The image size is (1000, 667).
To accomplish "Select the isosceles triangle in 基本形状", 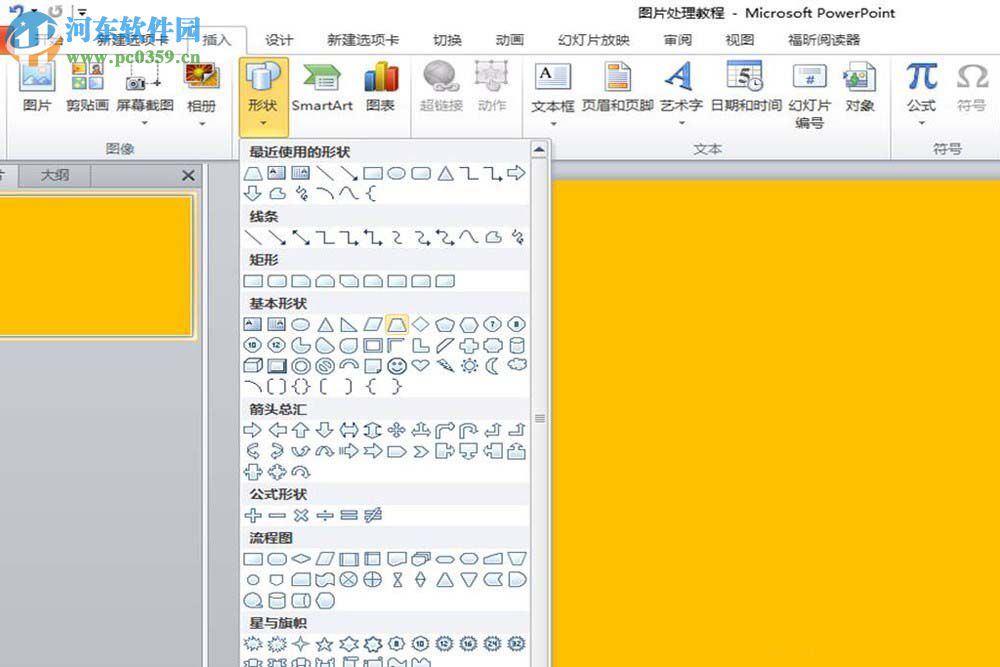I will coord(325,325).
